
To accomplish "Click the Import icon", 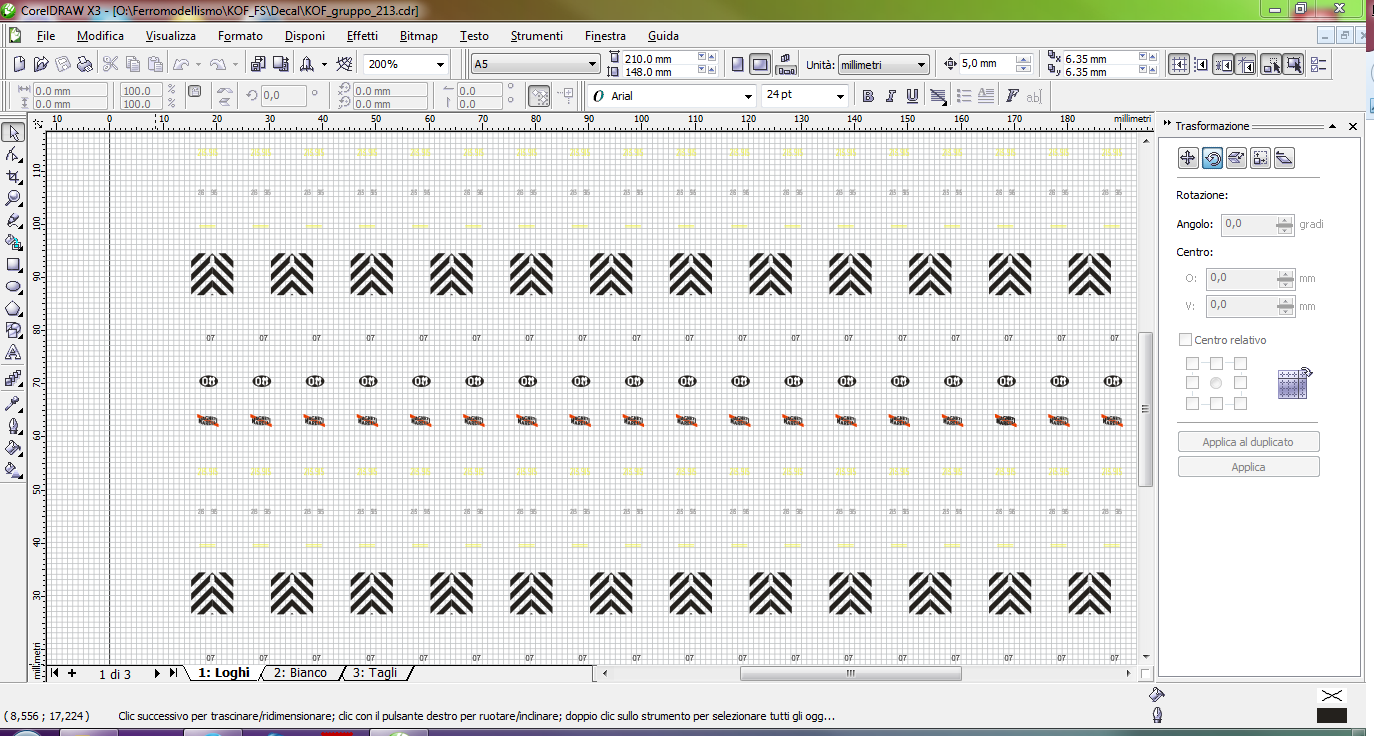I will (x=257, y=64).
